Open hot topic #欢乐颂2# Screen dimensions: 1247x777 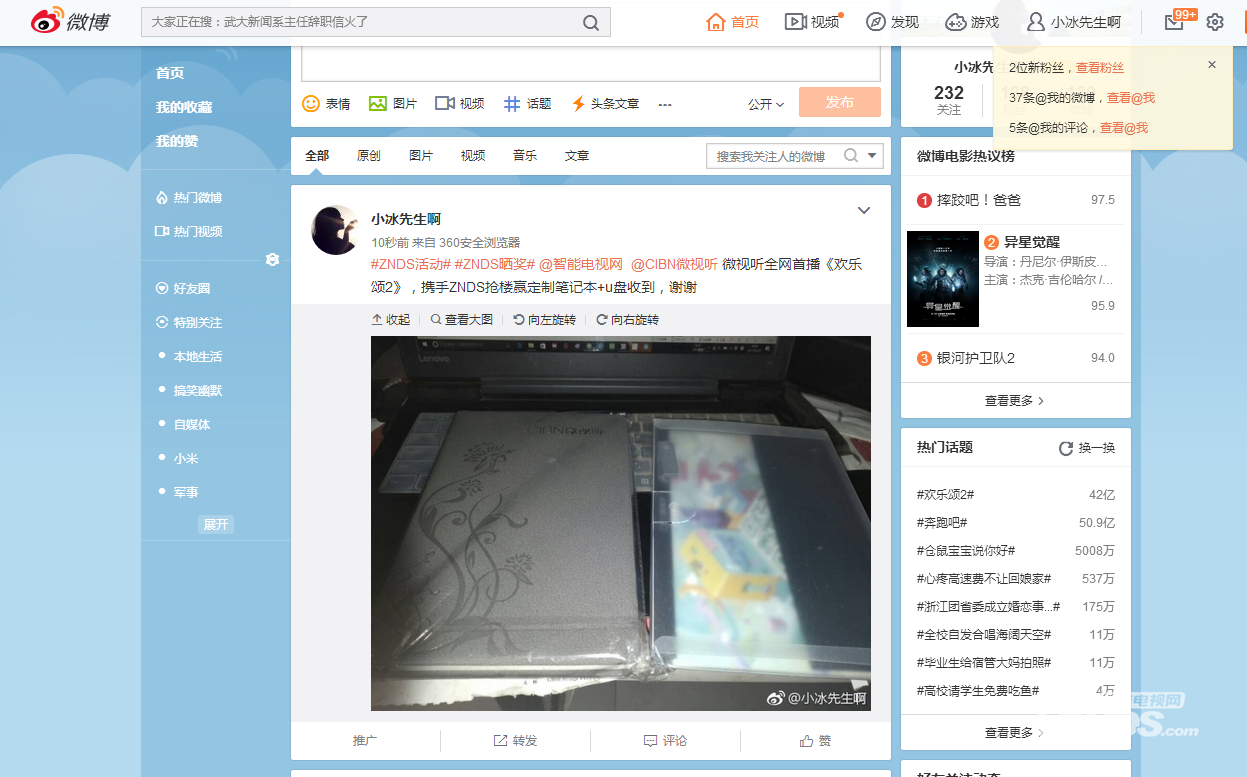coord(946,495)
